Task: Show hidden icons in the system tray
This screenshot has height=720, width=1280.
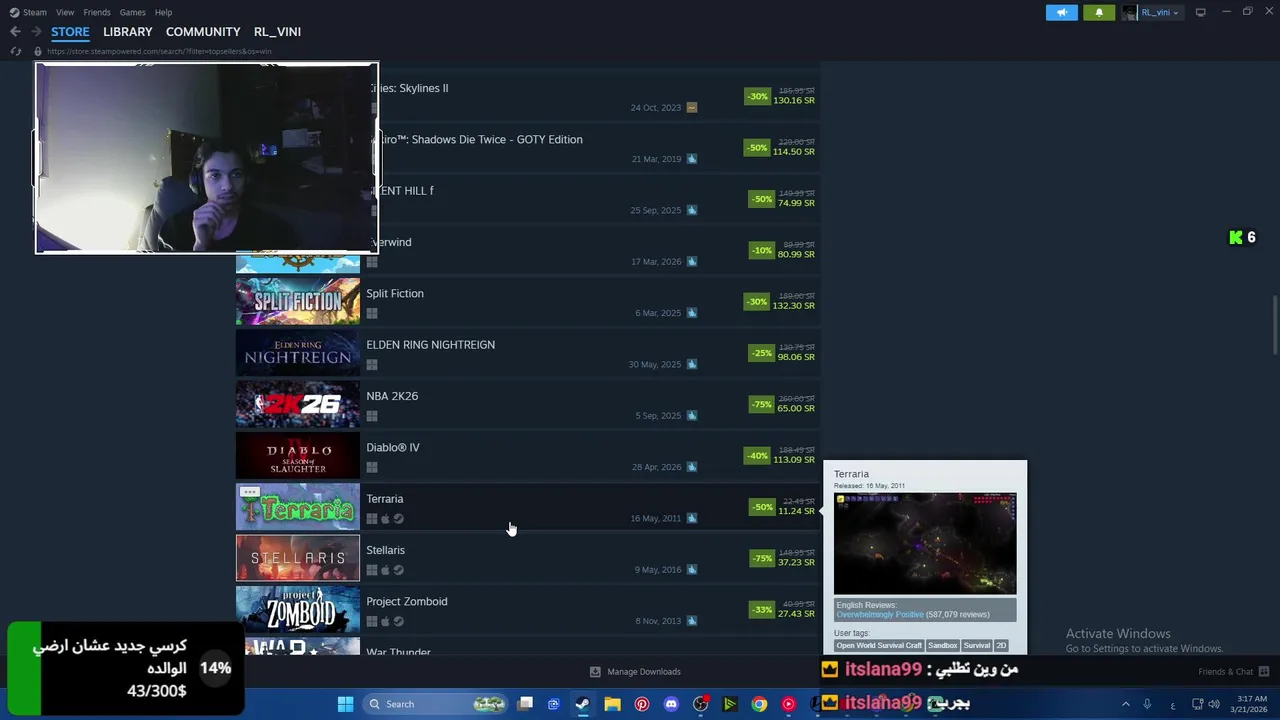Action: click(x=1125, y=704)
